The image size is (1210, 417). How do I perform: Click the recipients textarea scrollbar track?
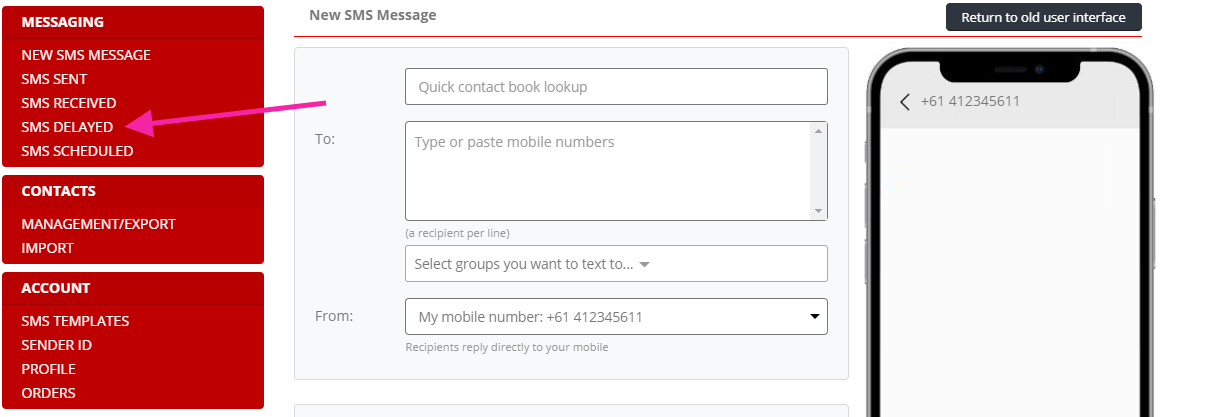[819, 171]
